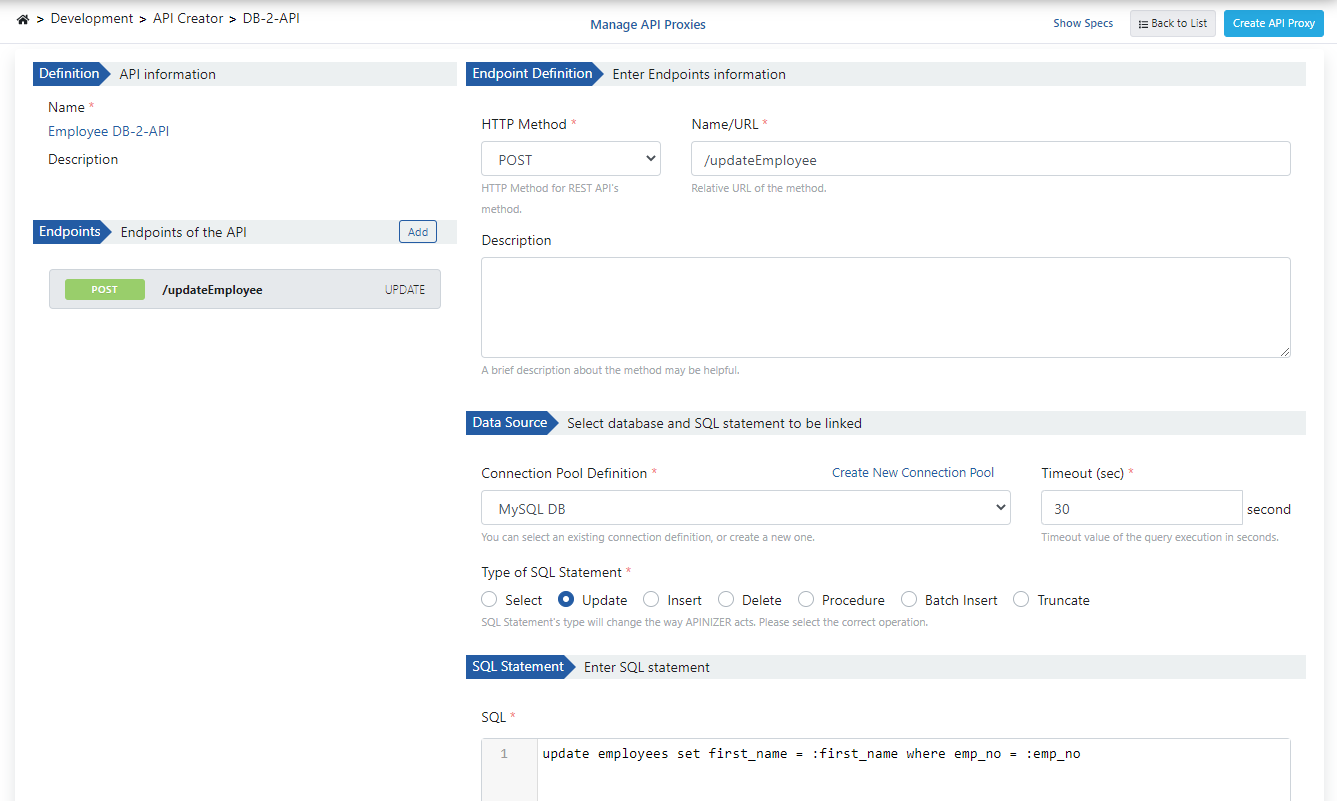Click the 'API information' header text
The width and height of the screenshot is (1337, 801).
click(x=167, y=74)
